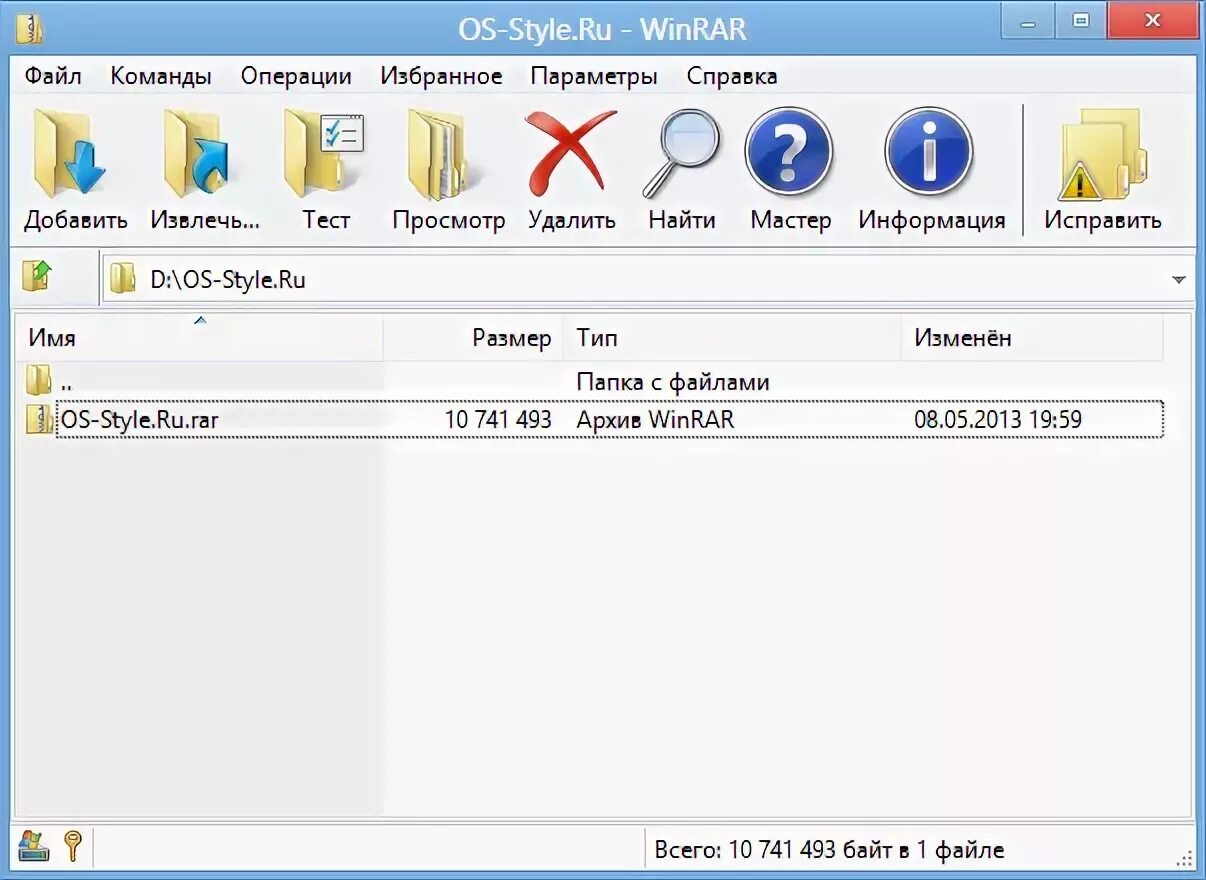The height and width of the screenshot is (880, 1206).
Task: Open the Параметры menu
Action: tap(594, 76)
